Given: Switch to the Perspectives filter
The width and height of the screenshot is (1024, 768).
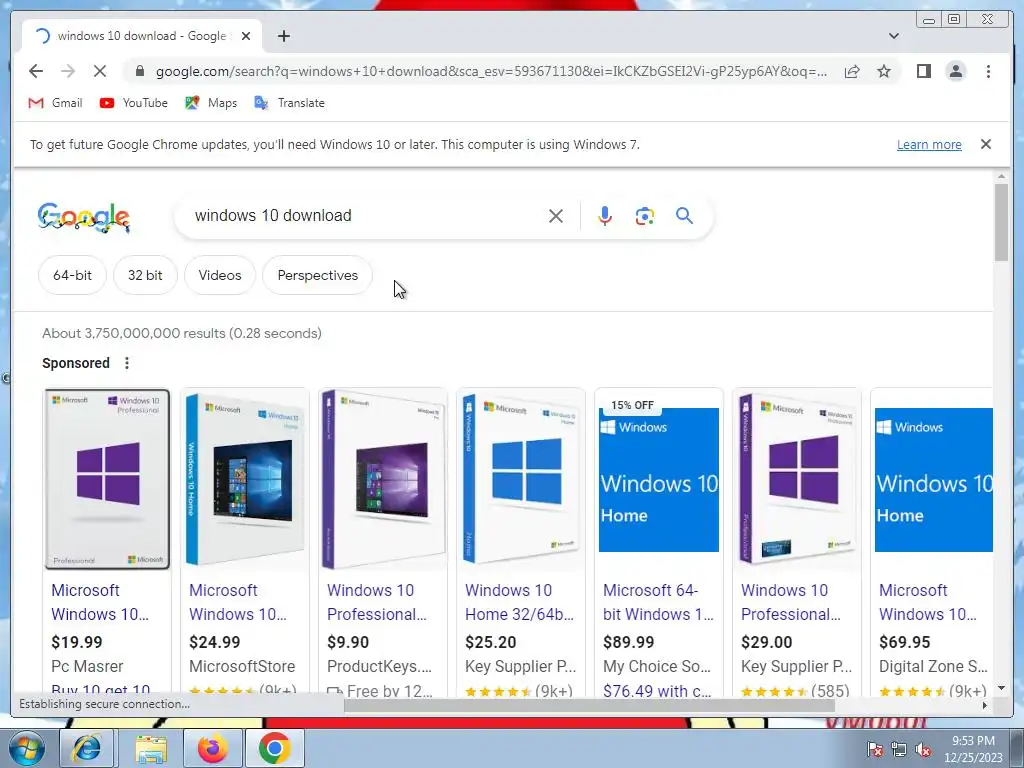Looking at the screenshot, I should point(317,275).
